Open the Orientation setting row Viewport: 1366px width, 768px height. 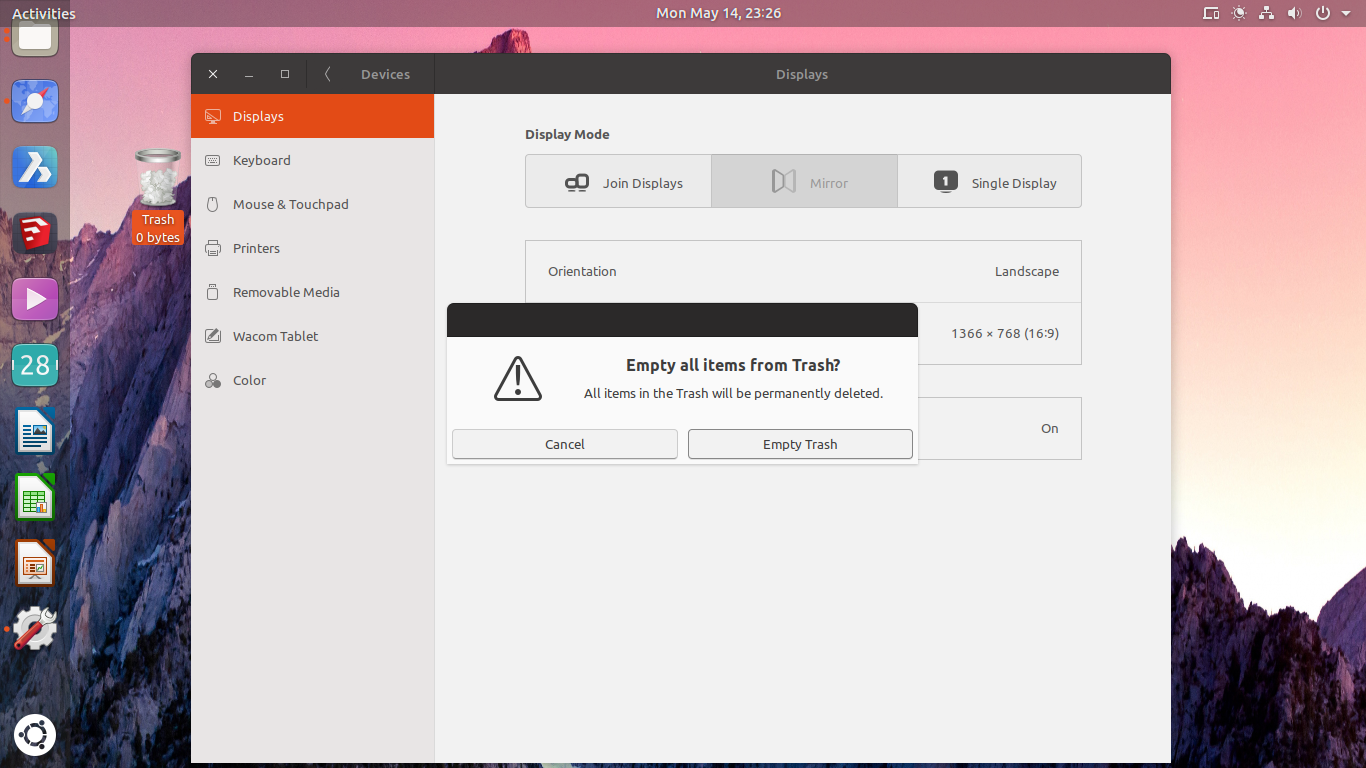tap(803, 271)
